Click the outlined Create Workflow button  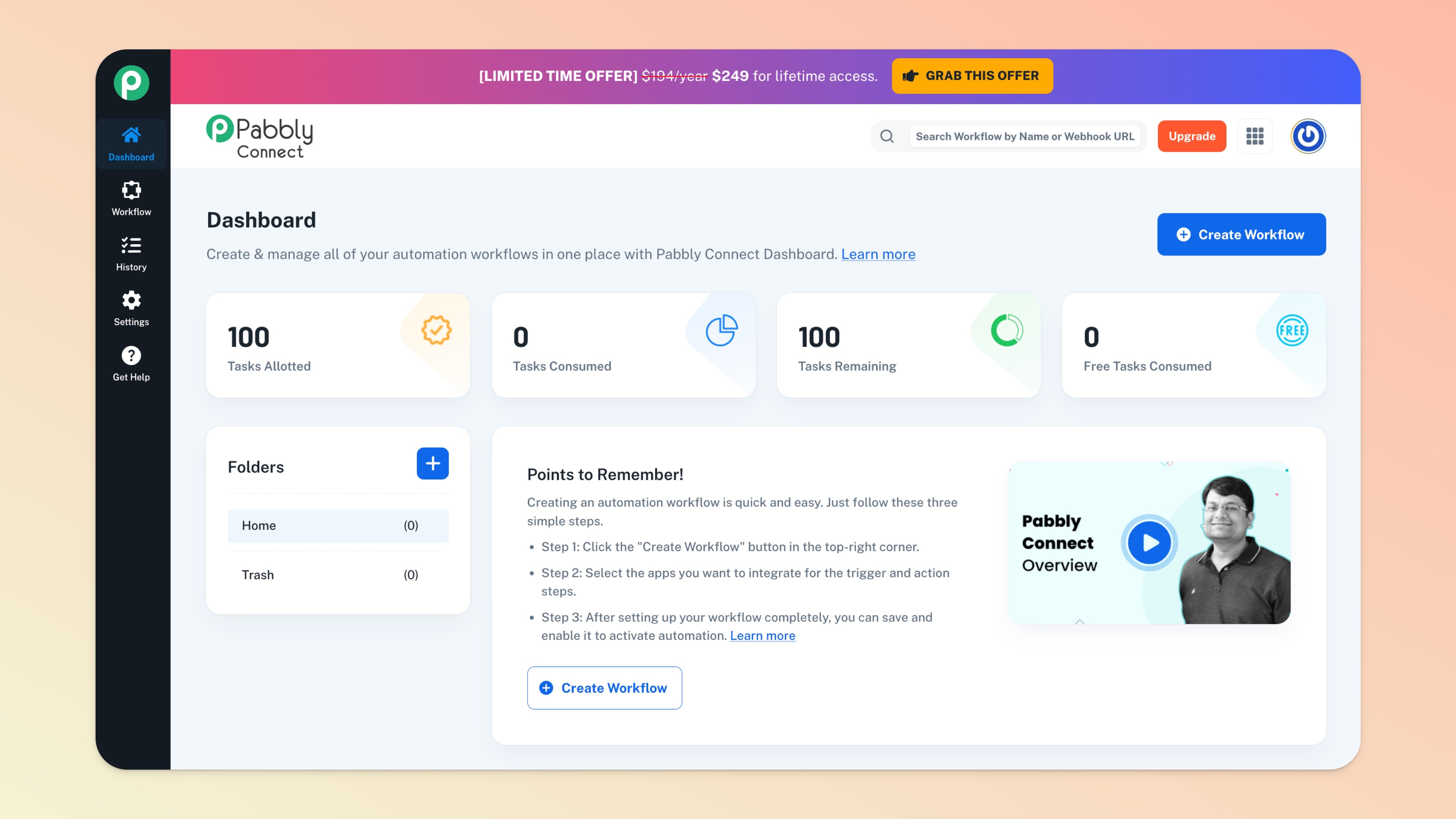coord(604,688)
